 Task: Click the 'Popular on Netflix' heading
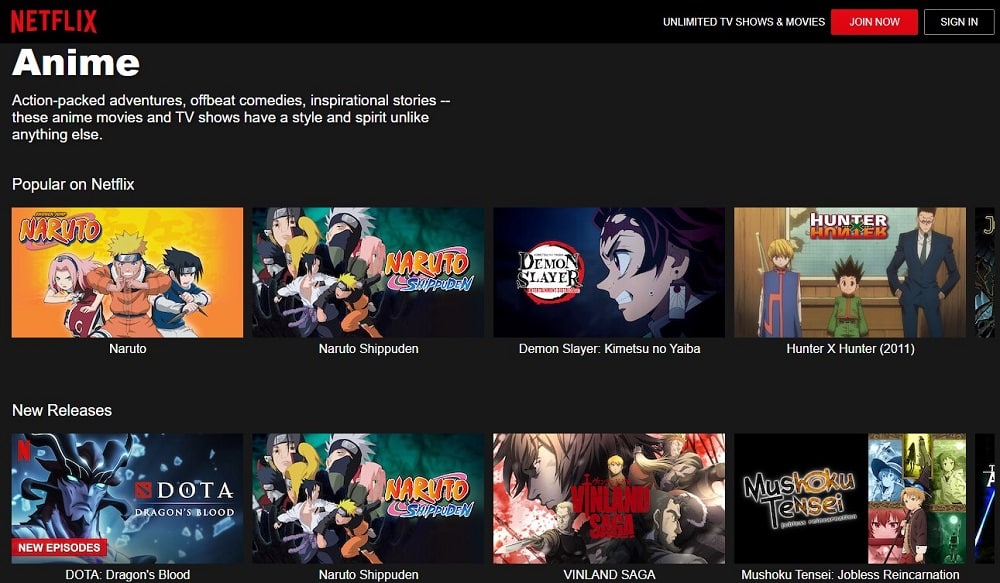coord(73,184)
